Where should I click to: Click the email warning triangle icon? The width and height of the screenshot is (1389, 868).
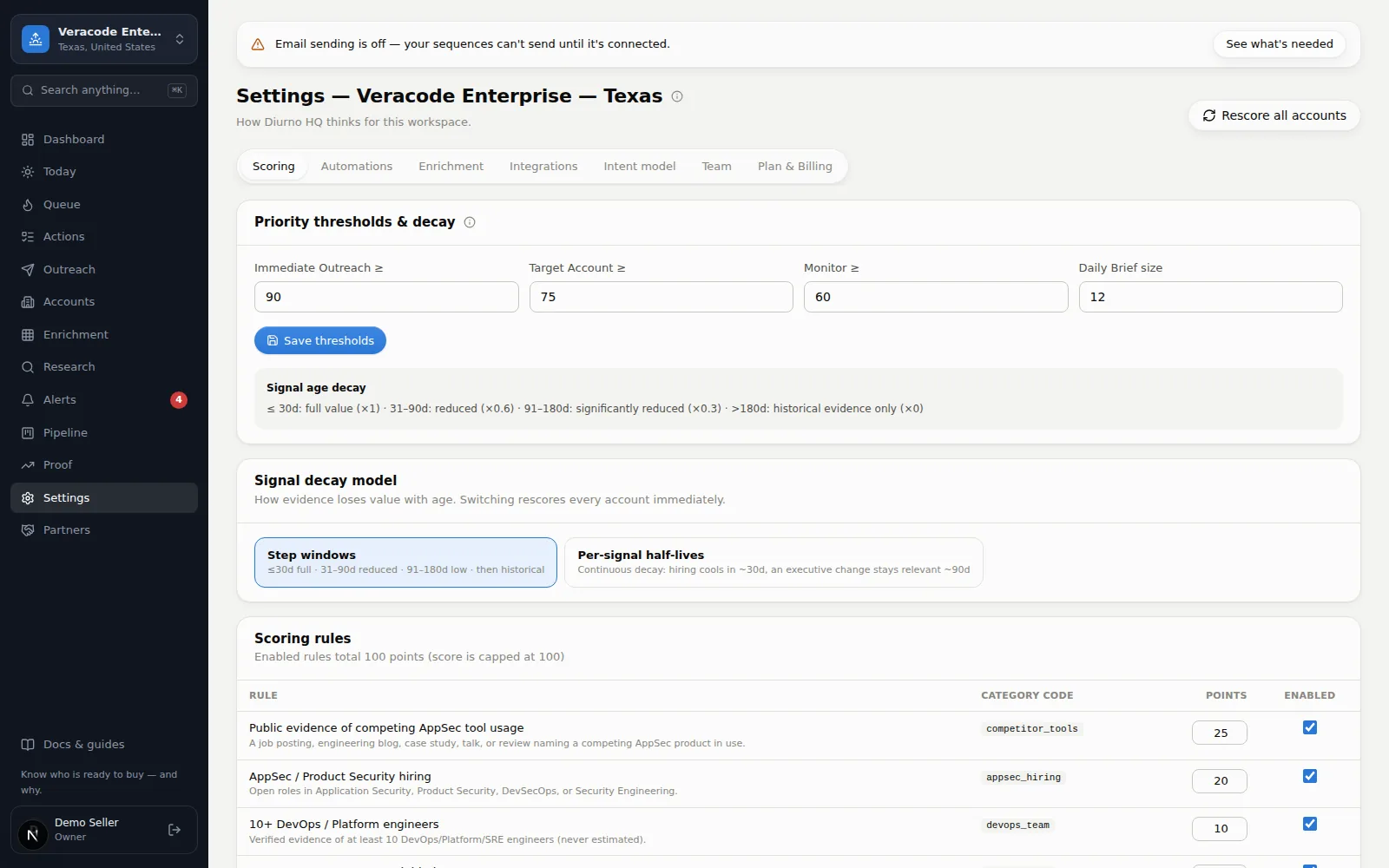point(258,44)
